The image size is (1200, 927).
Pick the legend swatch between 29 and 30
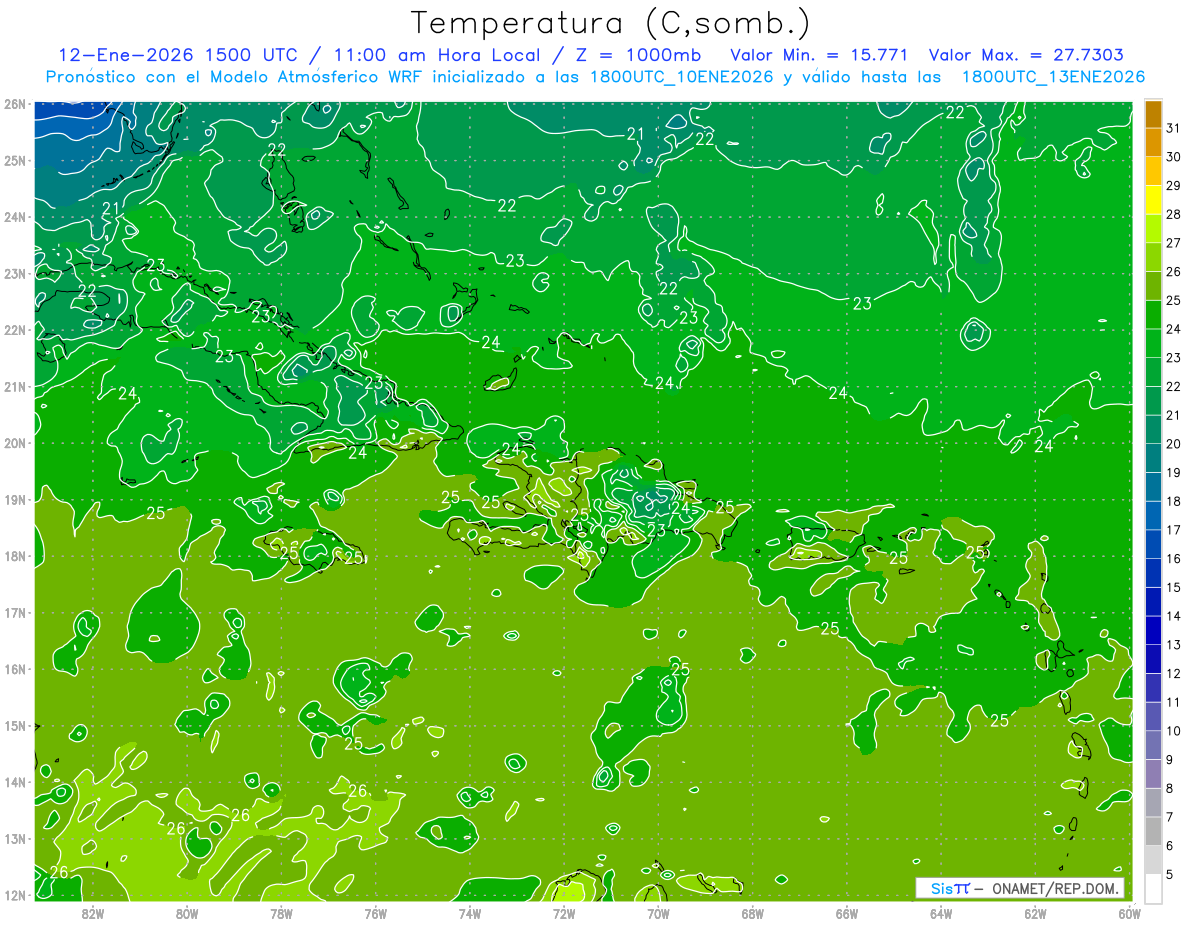[1153, 171]
